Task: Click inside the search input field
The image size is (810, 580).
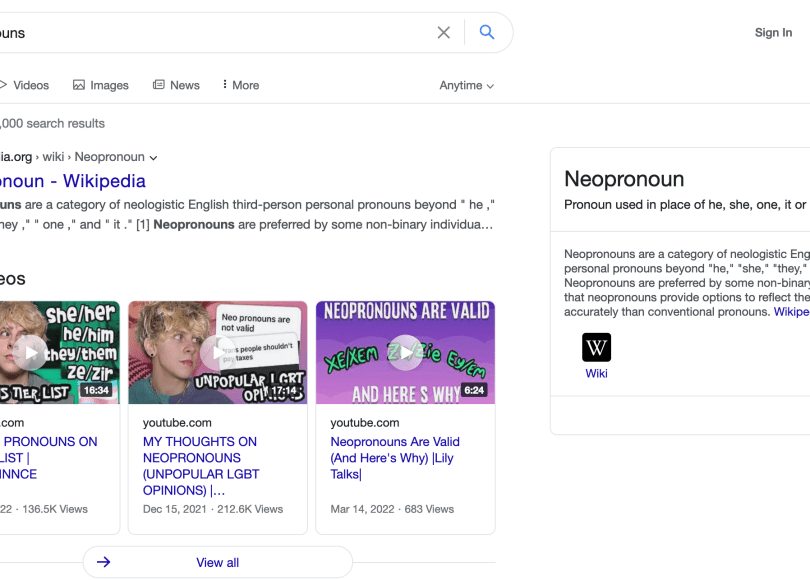Action: pos(200,33)
